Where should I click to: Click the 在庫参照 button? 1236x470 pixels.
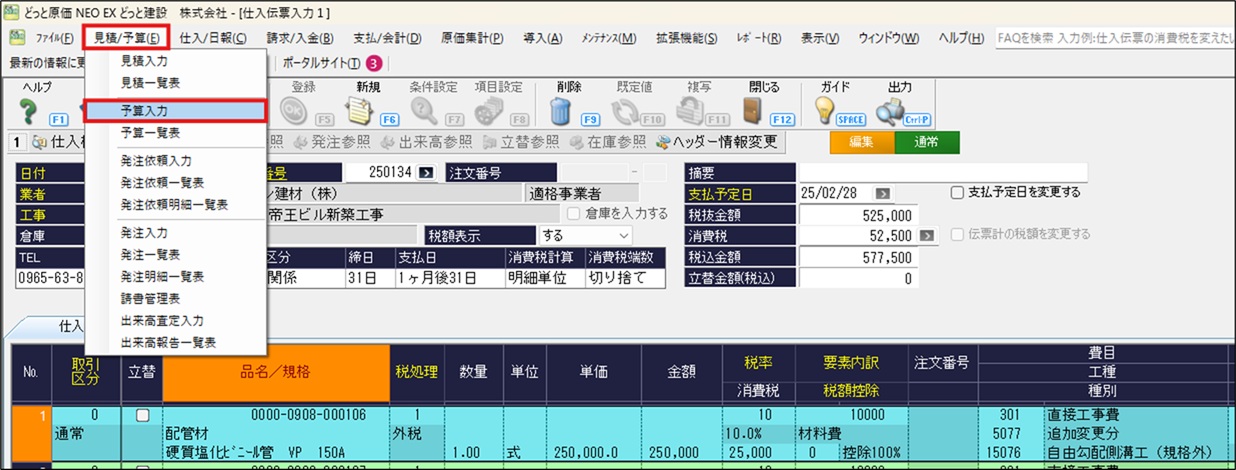610,142
